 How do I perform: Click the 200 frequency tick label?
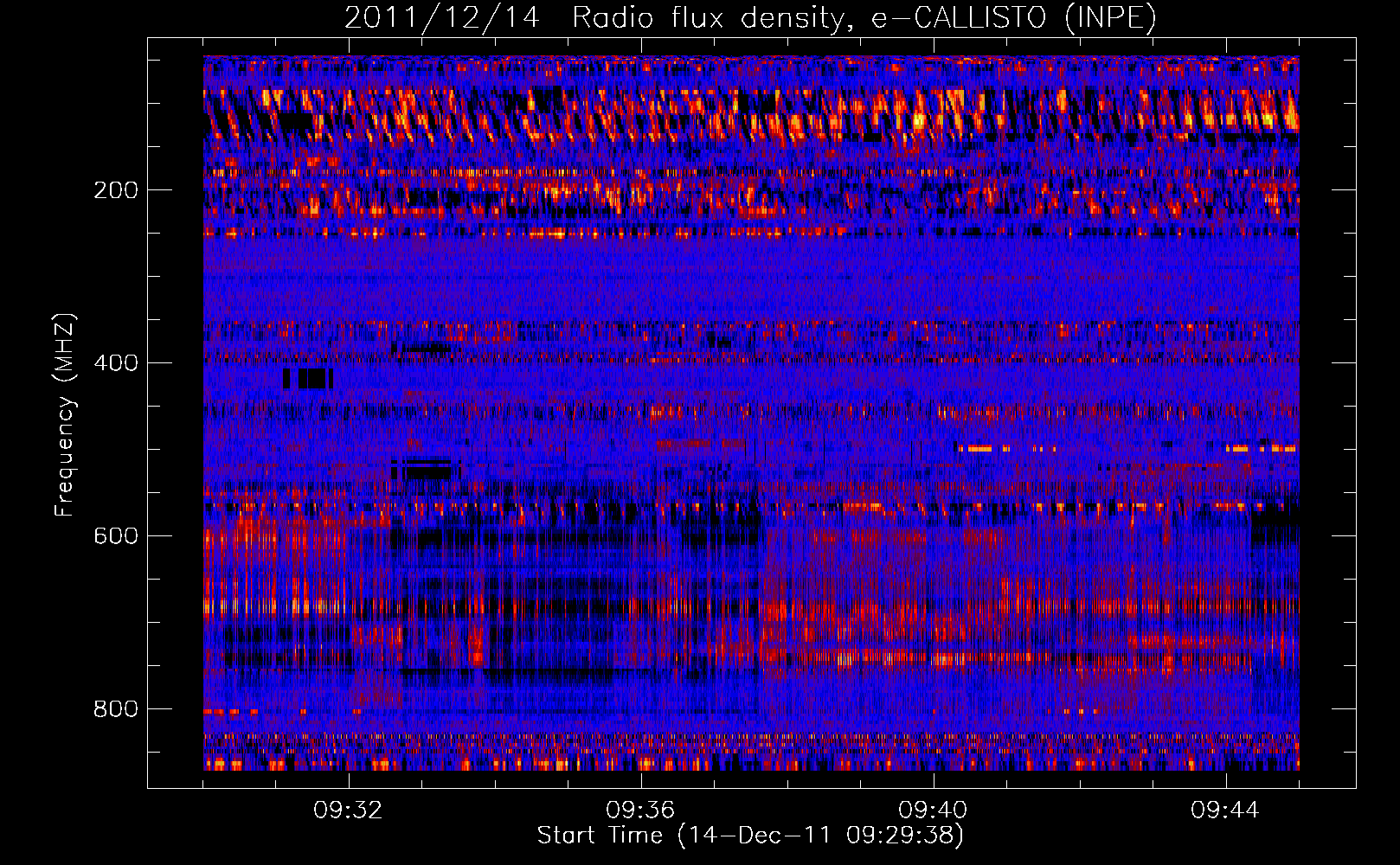point(116,190)
